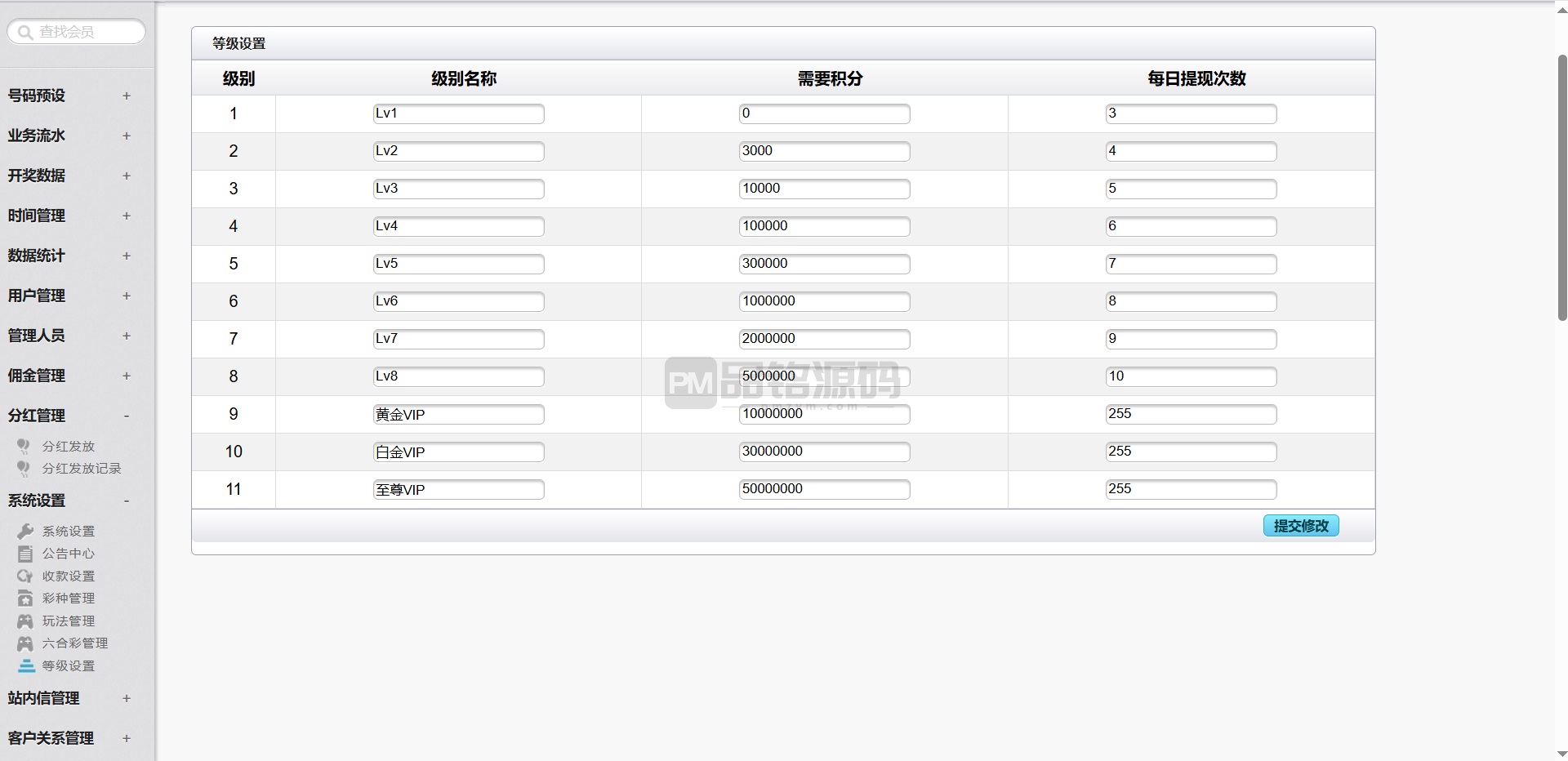Click the 分红发放记录 balloon icon
The image size is (1568, 761).
click(x=24, y=469)
